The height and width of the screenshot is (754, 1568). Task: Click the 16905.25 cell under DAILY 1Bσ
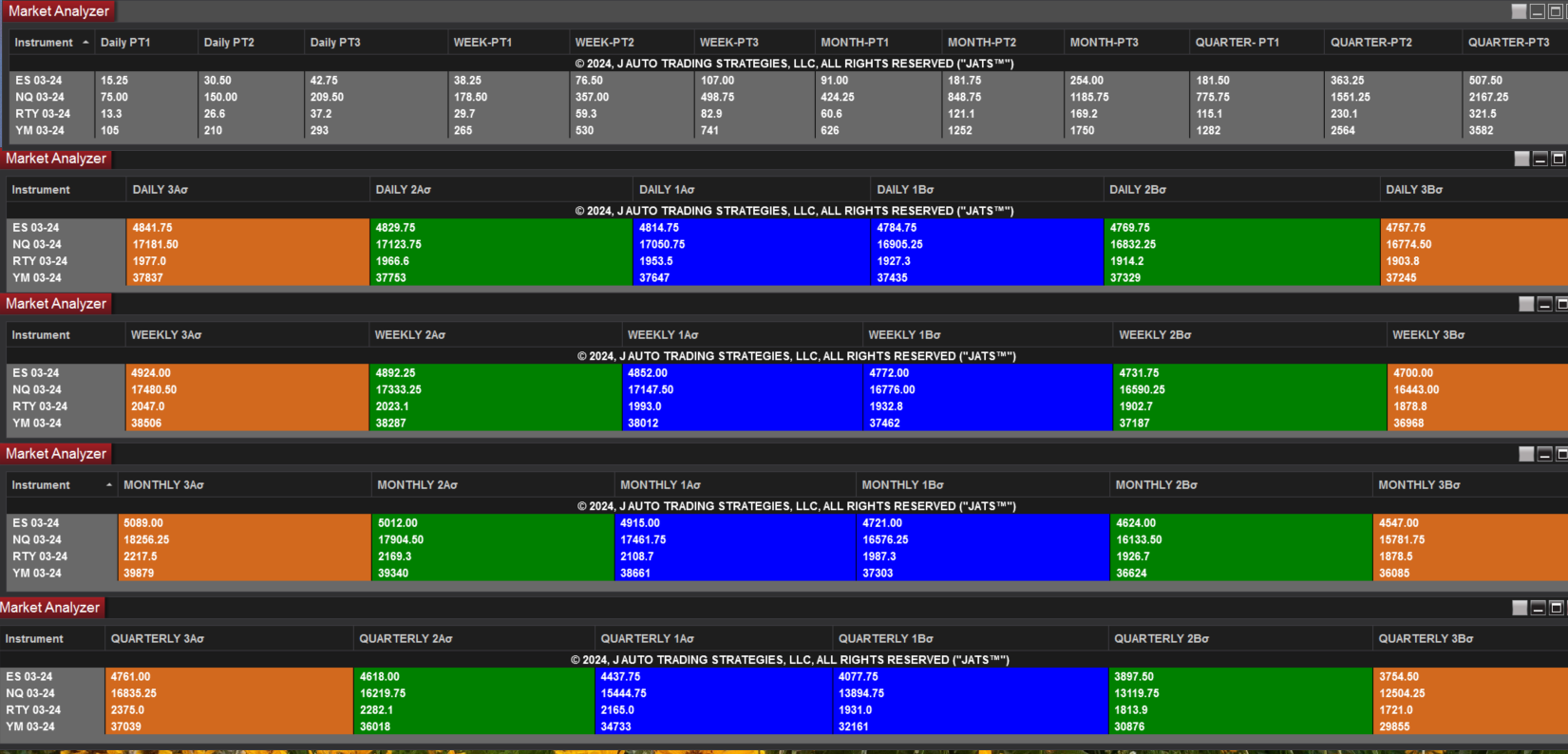pos(987,245)
